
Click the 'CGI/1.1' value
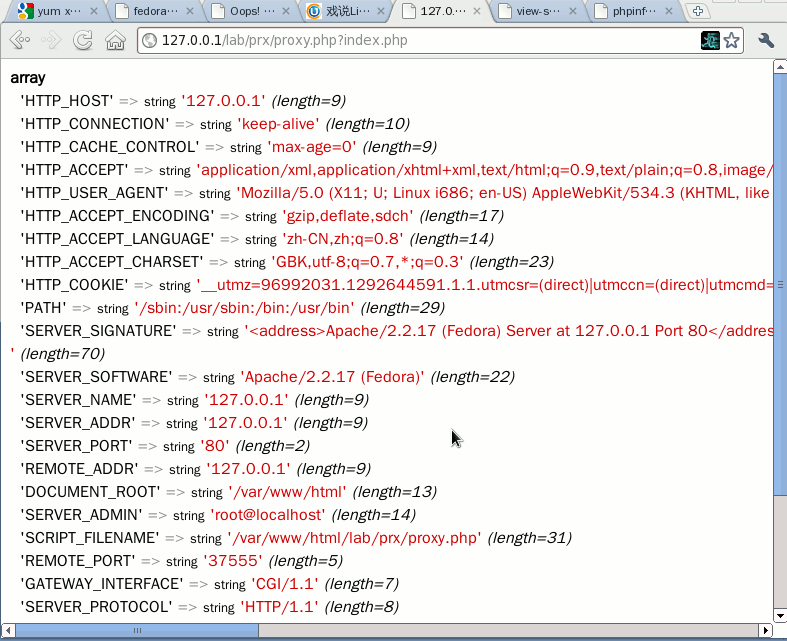point(285,584)
